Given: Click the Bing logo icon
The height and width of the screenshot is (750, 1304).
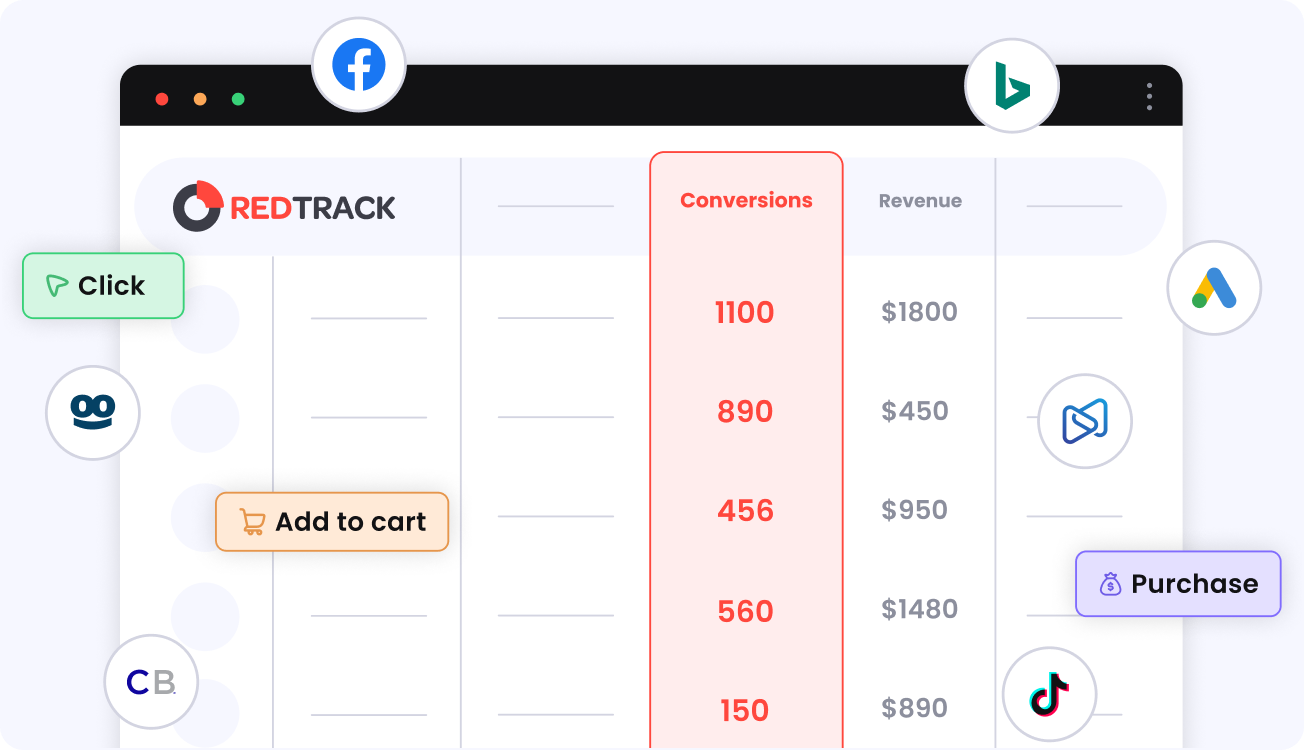Looking at the screenshot, I should pos(1012,86).
